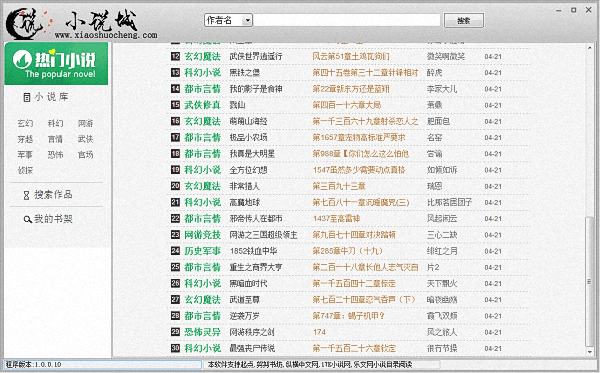Click rank badge 15 in the list

pos(175,105)
